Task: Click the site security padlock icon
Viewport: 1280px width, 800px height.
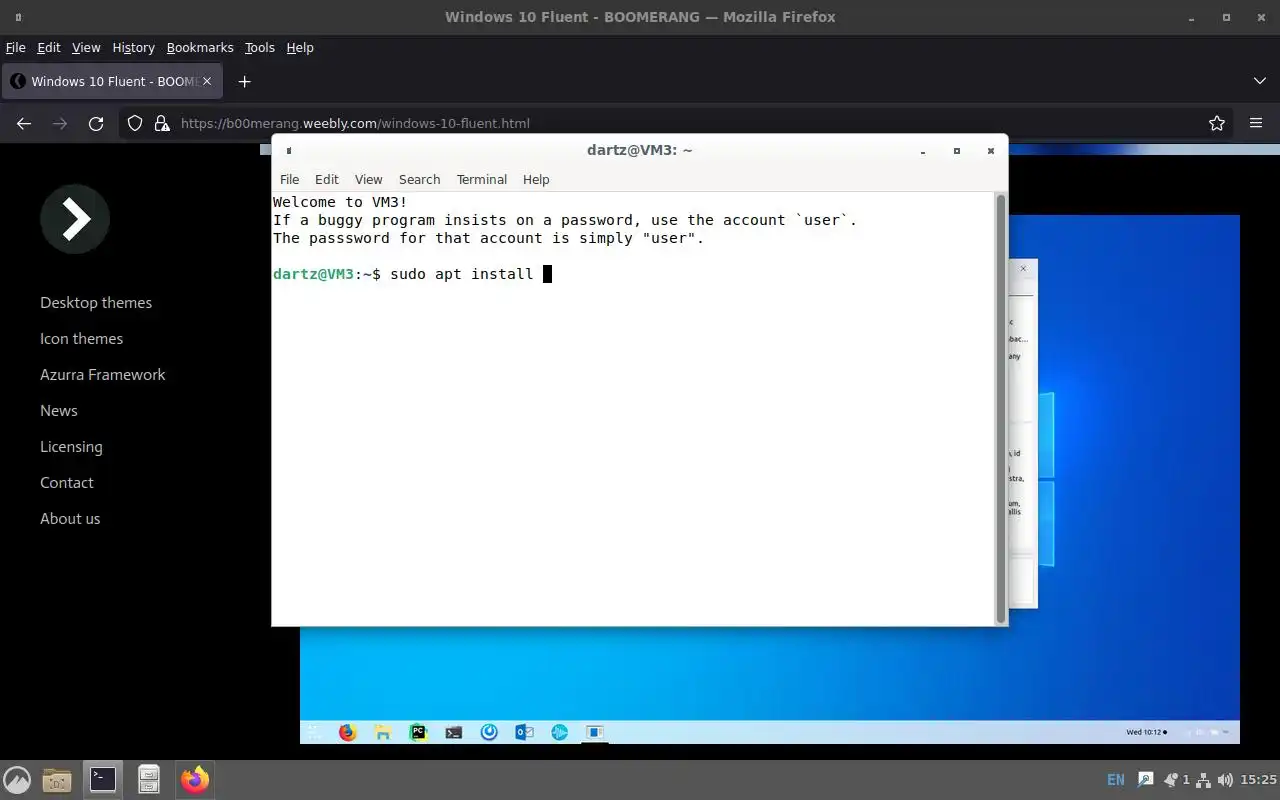Action: point(161,123)
